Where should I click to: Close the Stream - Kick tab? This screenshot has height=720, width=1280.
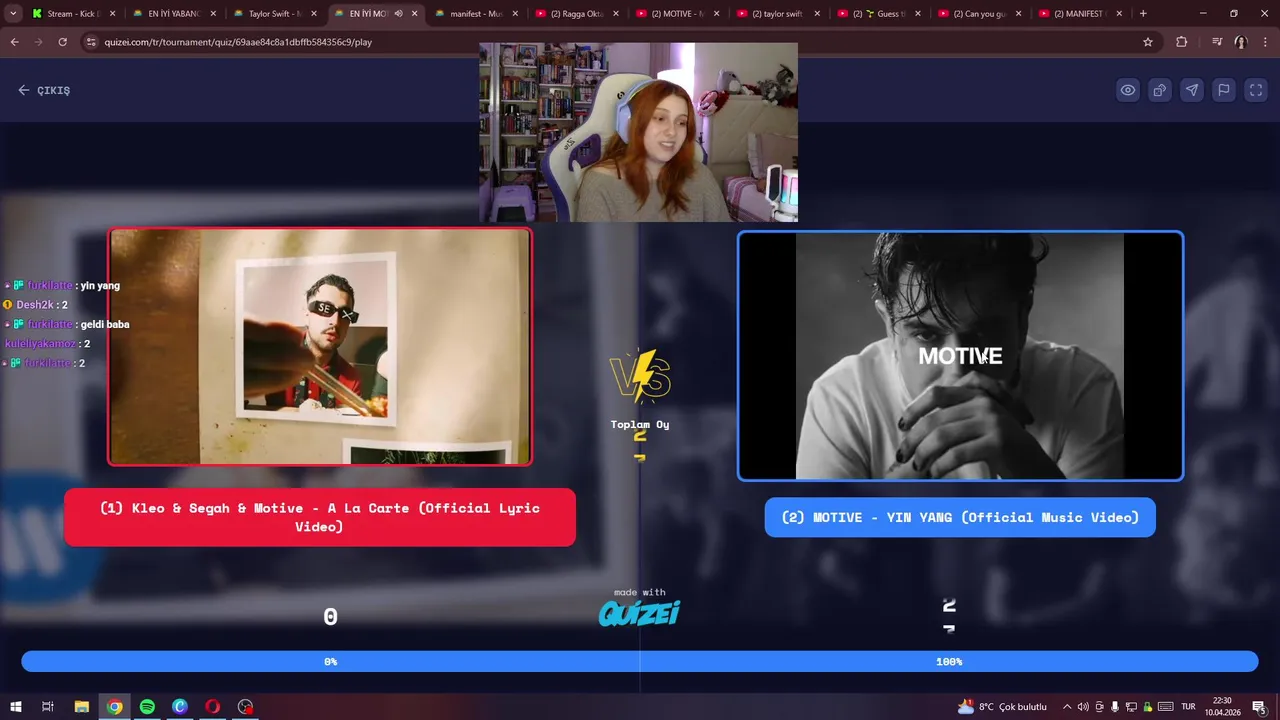point(113,14)
